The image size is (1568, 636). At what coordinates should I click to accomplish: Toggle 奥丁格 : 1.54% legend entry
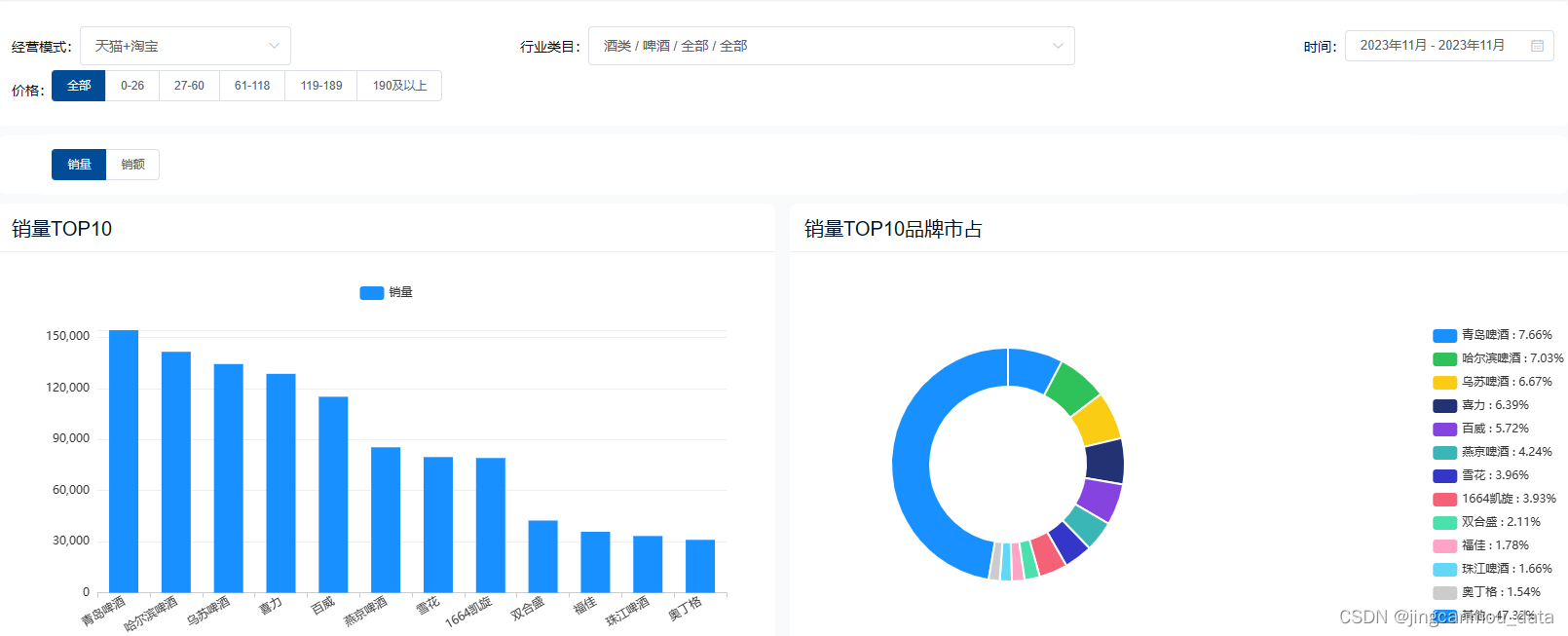(1487, 592)
